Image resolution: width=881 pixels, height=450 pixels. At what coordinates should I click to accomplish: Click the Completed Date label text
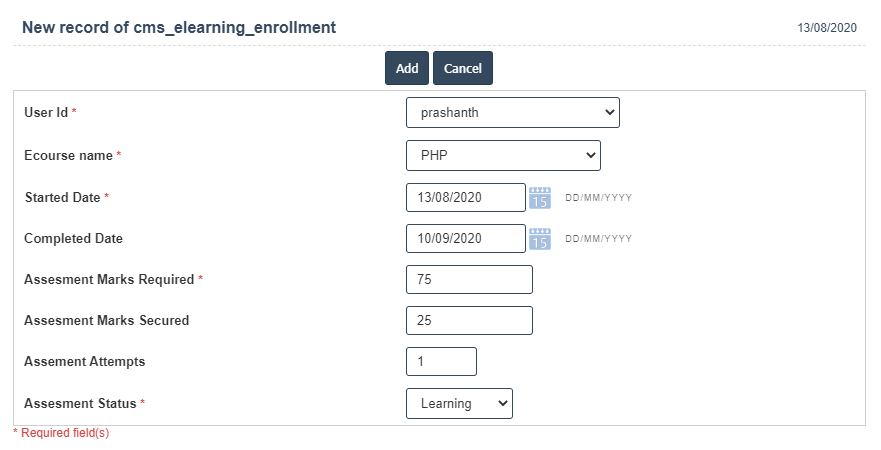click(x=73, y=239)
